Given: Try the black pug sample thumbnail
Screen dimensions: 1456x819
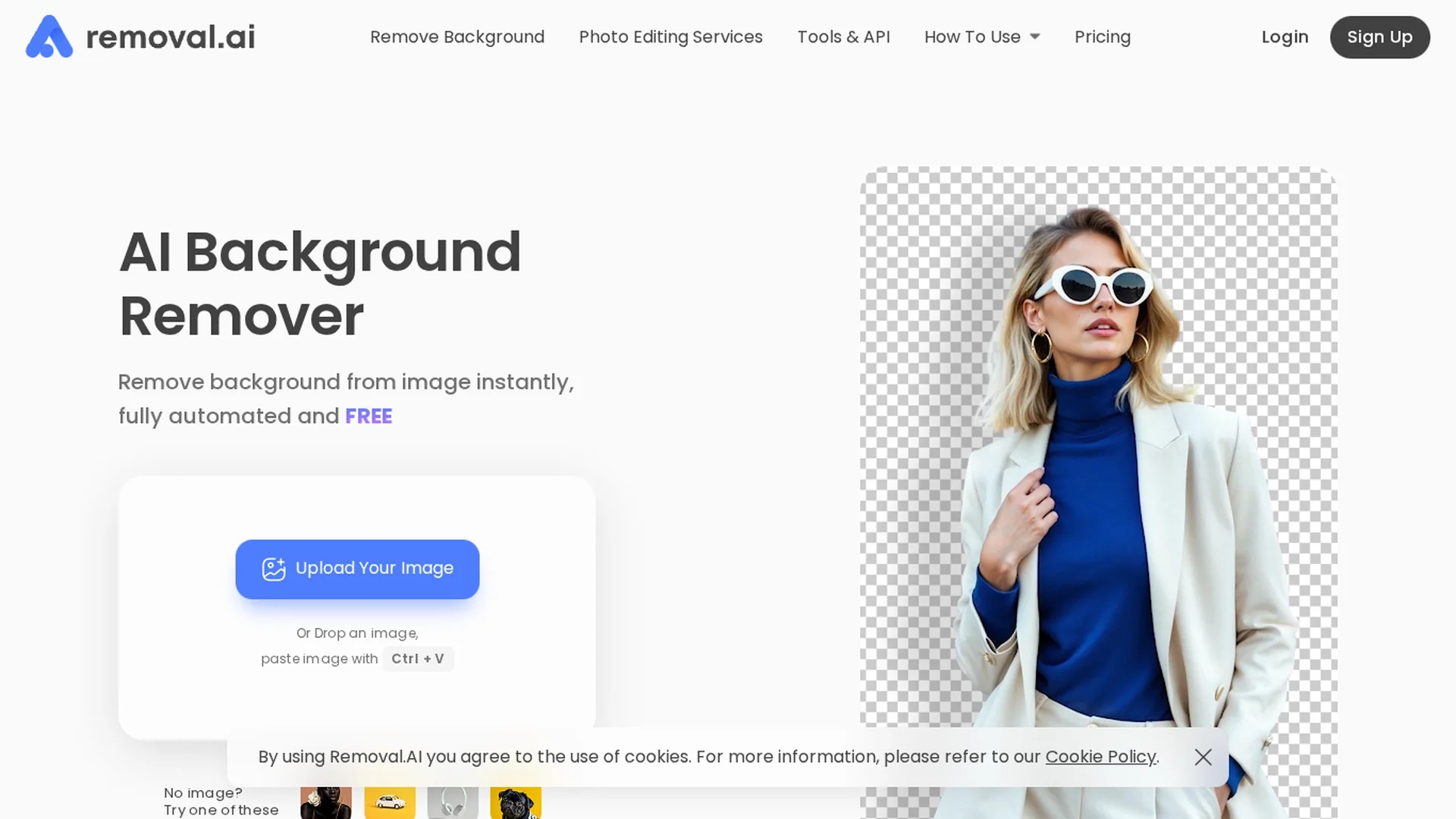Looking at the screenshot, I should (x=516, y=802).
